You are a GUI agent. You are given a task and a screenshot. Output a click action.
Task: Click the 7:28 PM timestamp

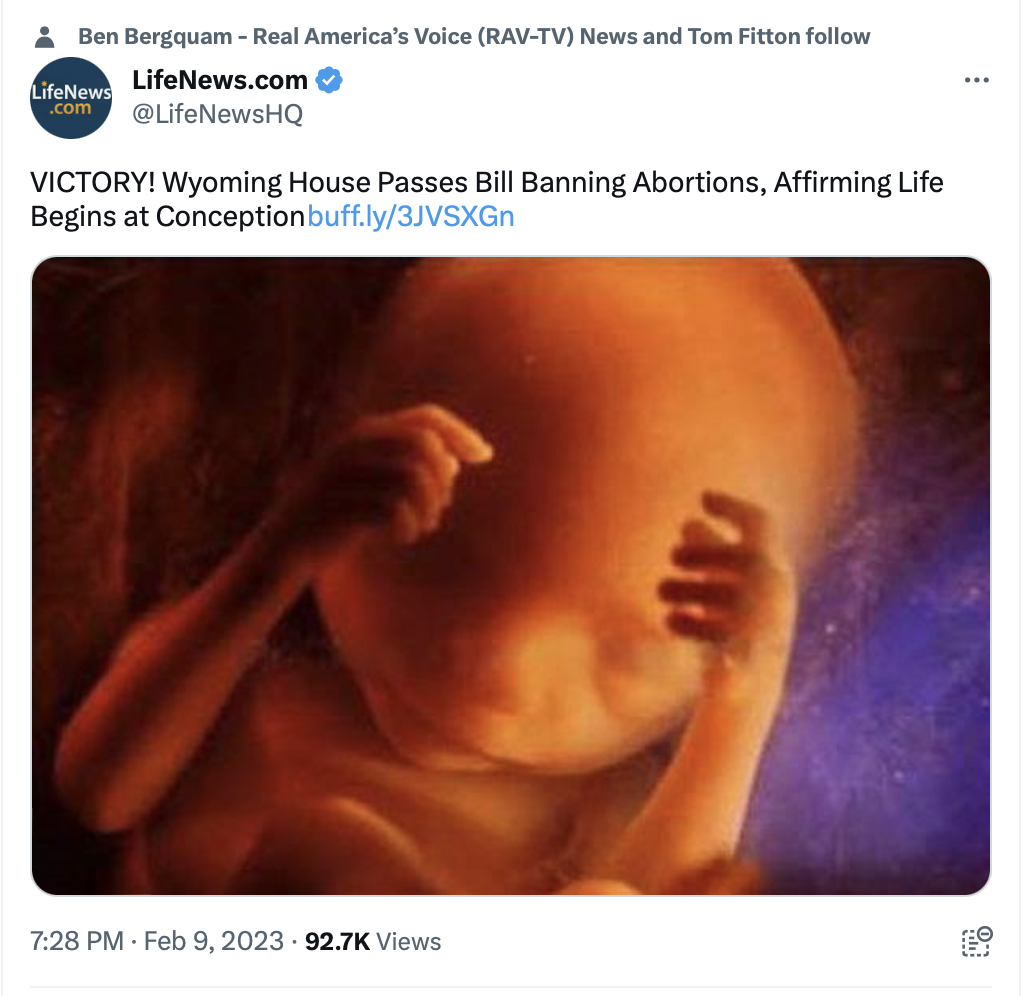77,941
